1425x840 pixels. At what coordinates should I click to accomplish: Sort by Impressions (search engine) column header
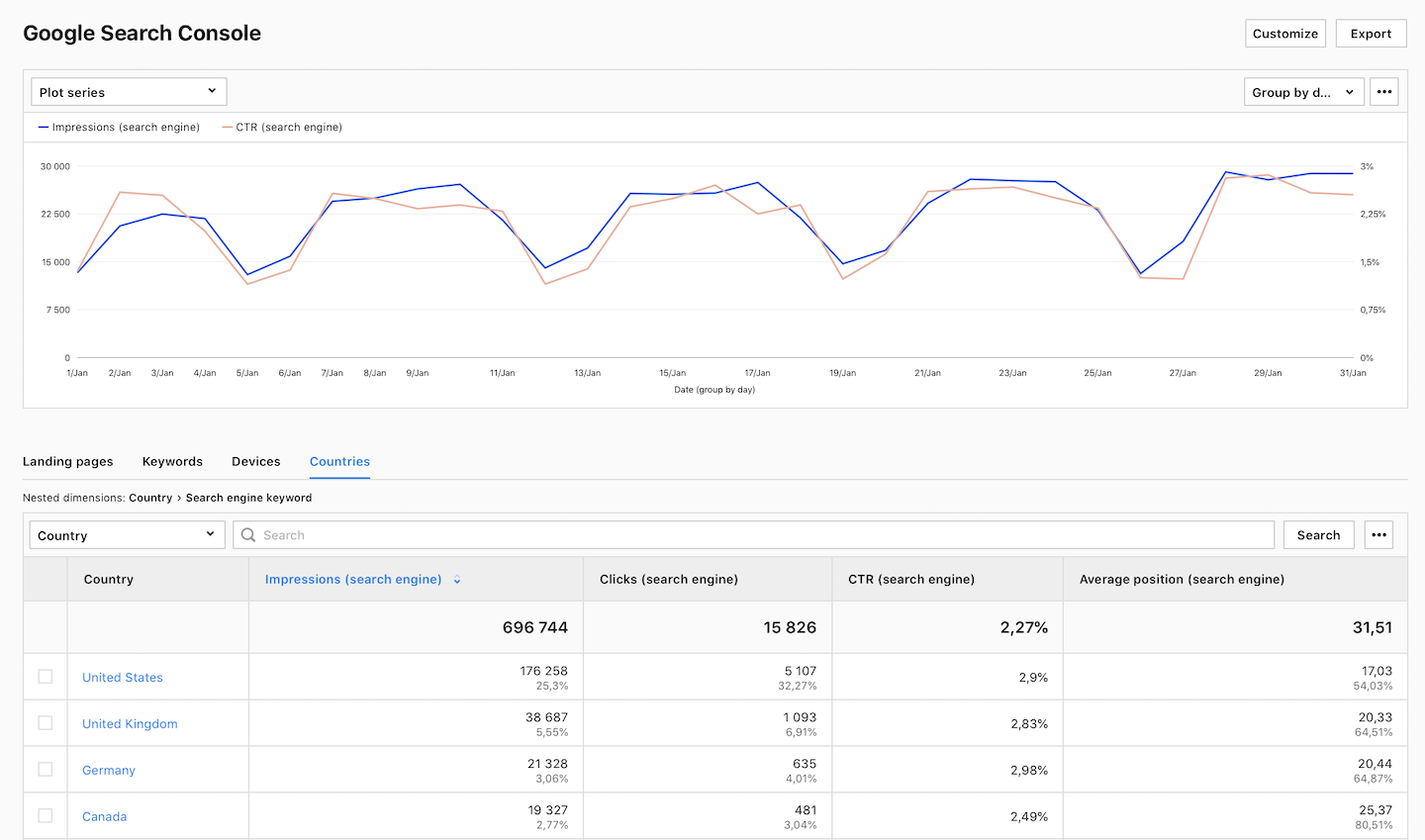point(353,580)
